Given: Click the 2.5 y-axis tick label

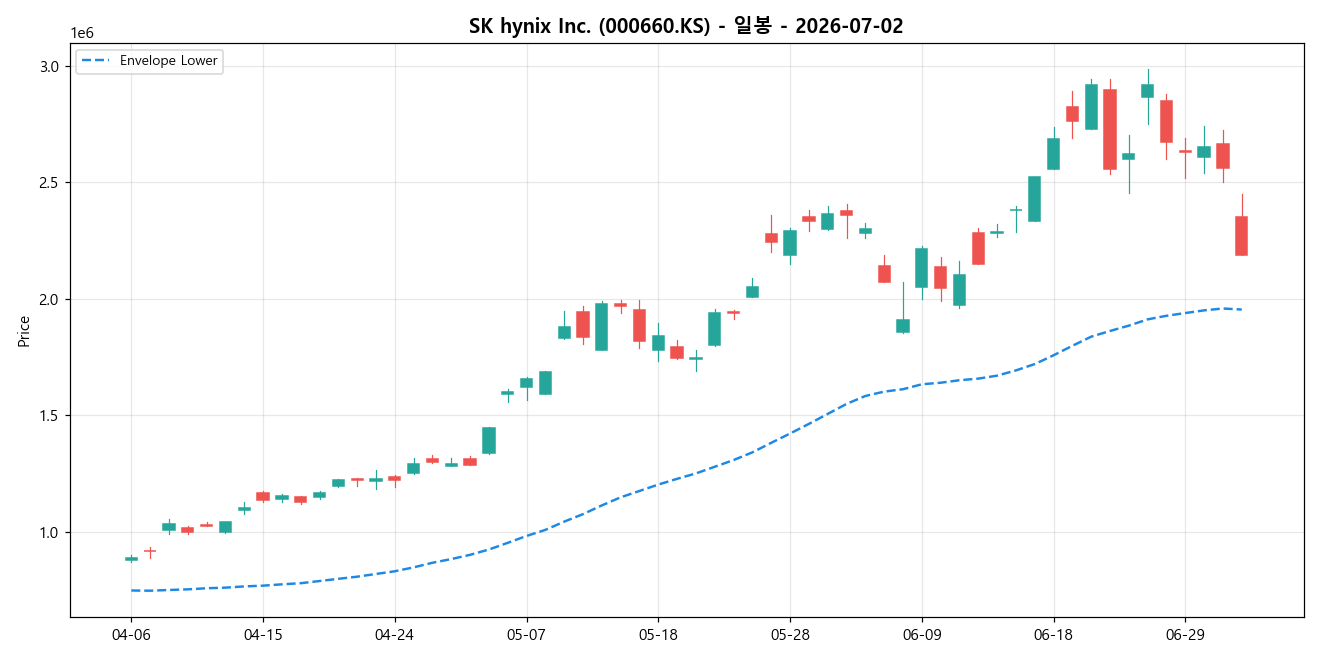Looking at the screenshot, I should pos(51,183).
